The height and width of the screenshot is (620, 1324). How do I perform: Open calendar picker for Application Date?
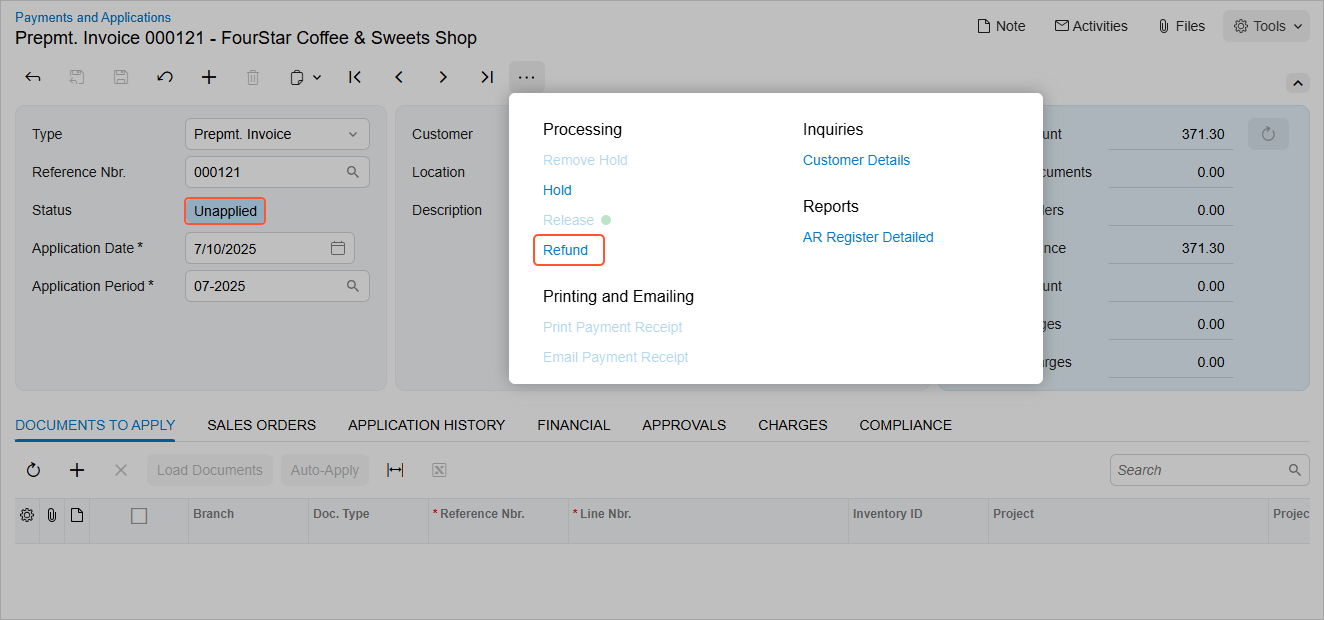338,248
